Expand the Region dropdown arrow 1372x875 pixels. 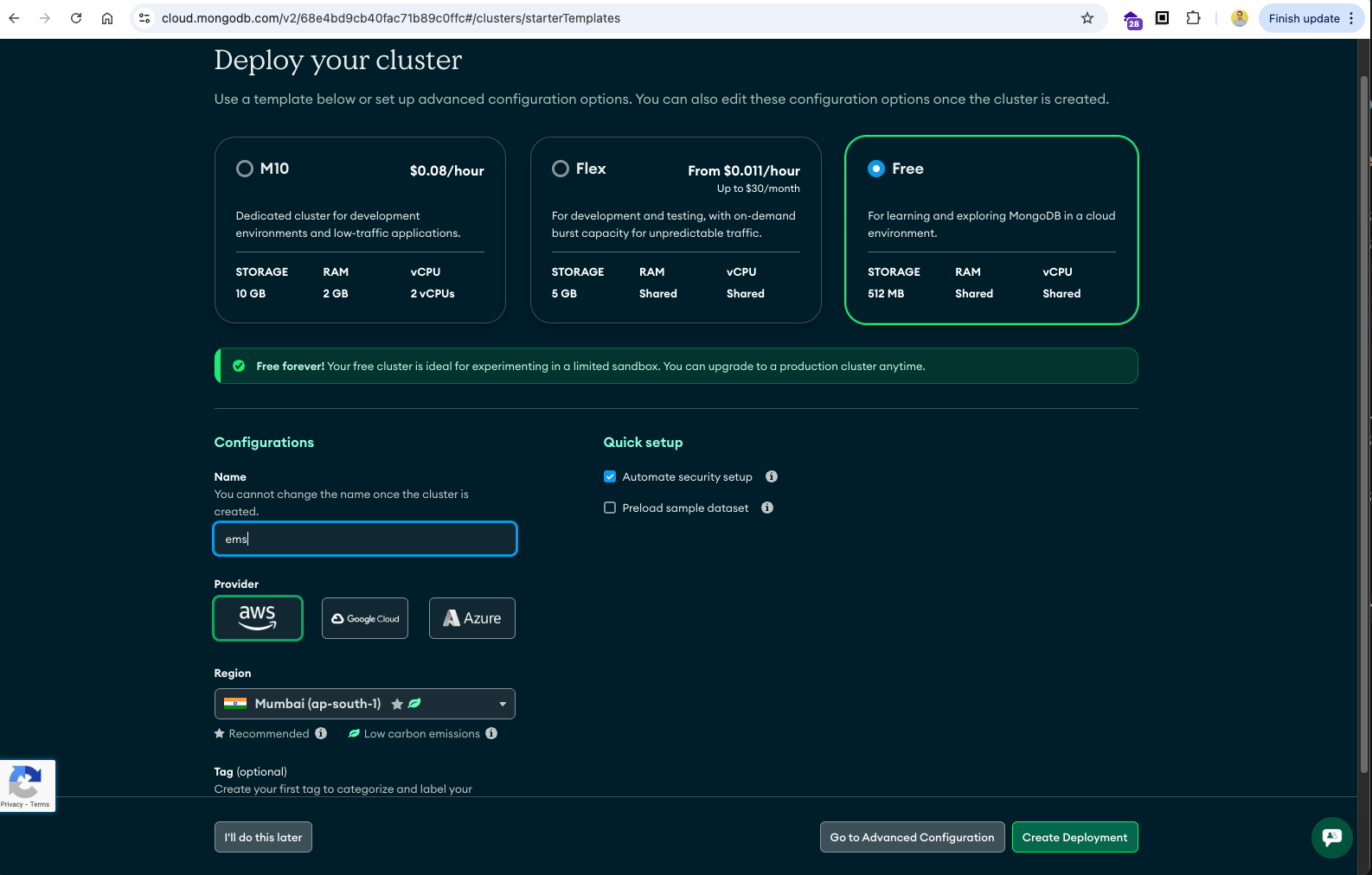(x=503, y=704)
